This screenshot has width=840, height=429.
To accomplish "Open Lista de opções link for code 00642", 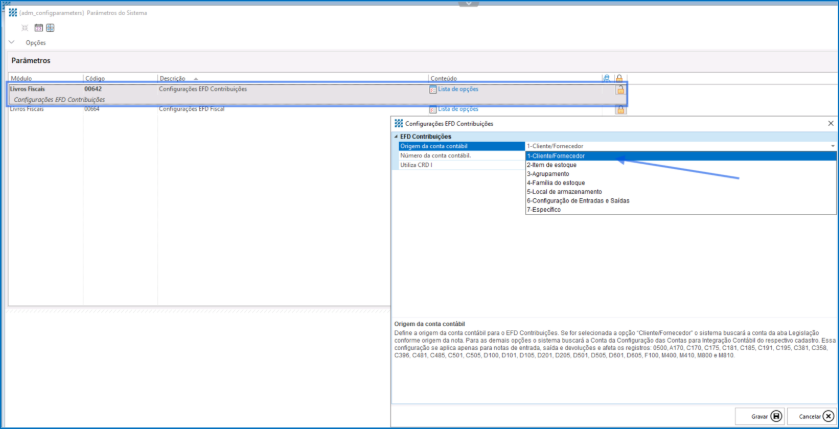I will pyautogui.click(x=458, y=89).
